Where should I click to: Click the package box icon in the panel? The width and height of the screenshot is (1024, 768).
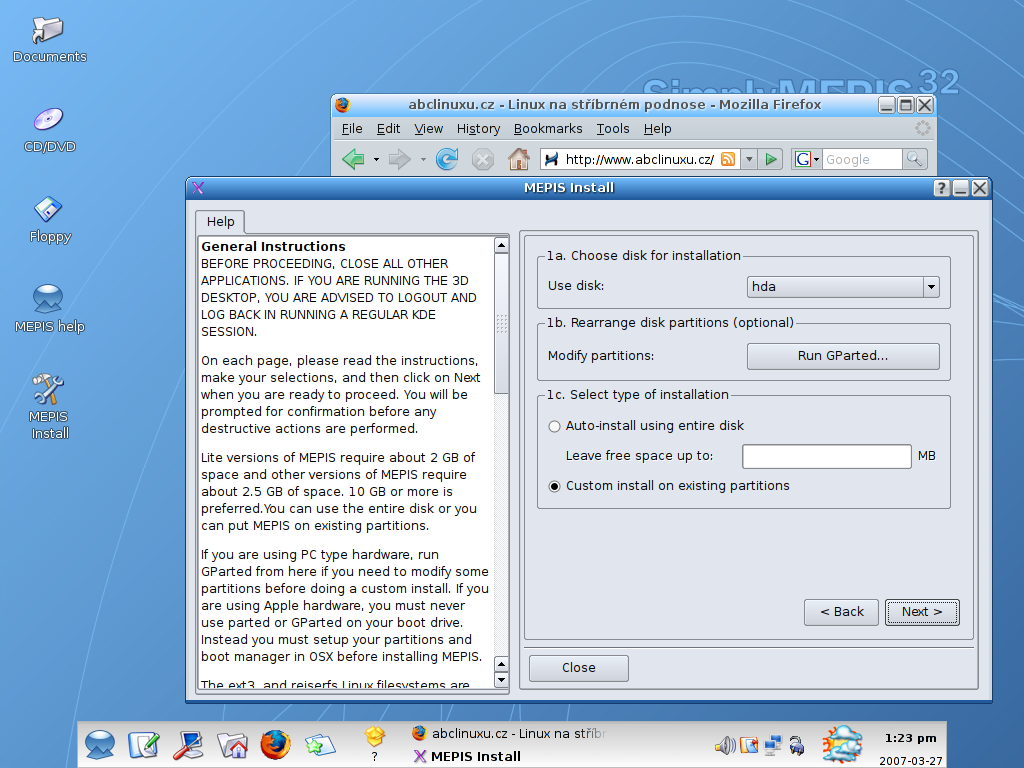click(375, 737)
